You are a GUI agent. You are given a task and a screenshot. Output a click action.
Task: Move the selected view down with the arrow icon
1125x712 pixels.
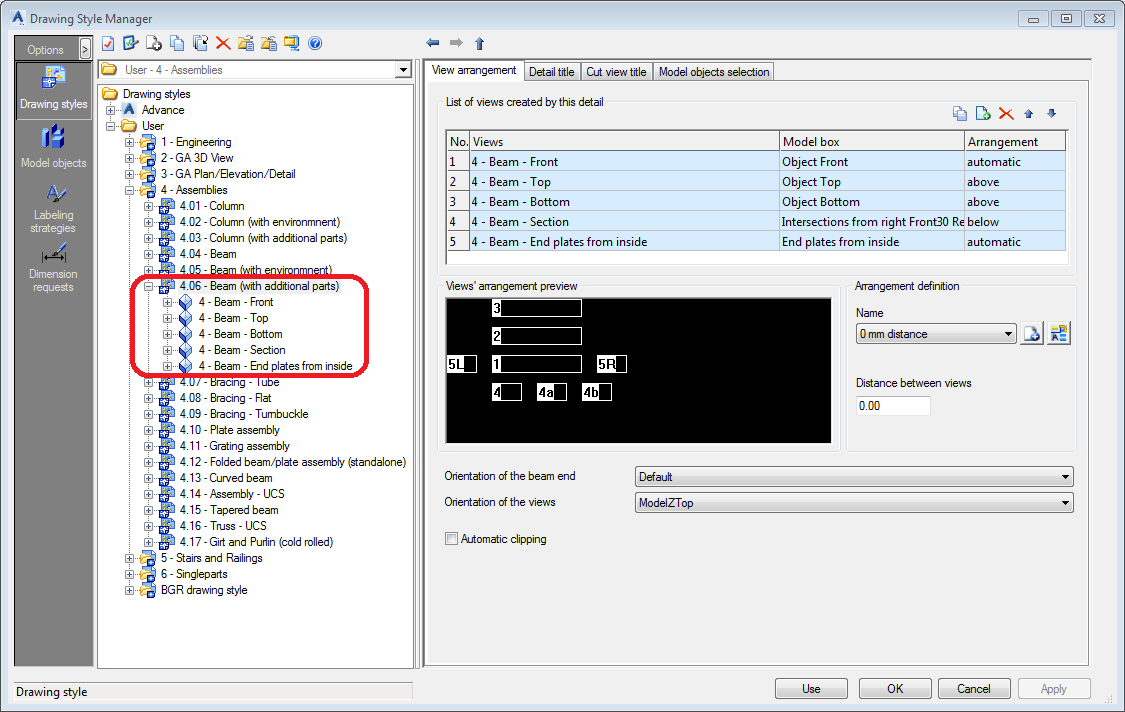click(1051, 113)
